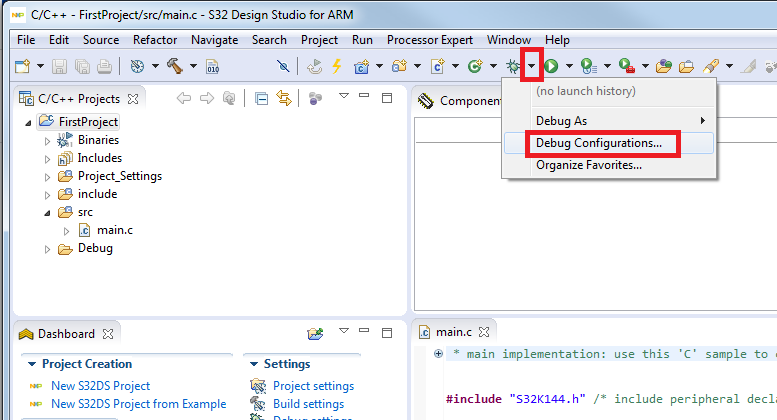
Task: Click the green bug Debug icon
Action: [x=513, y=66]
